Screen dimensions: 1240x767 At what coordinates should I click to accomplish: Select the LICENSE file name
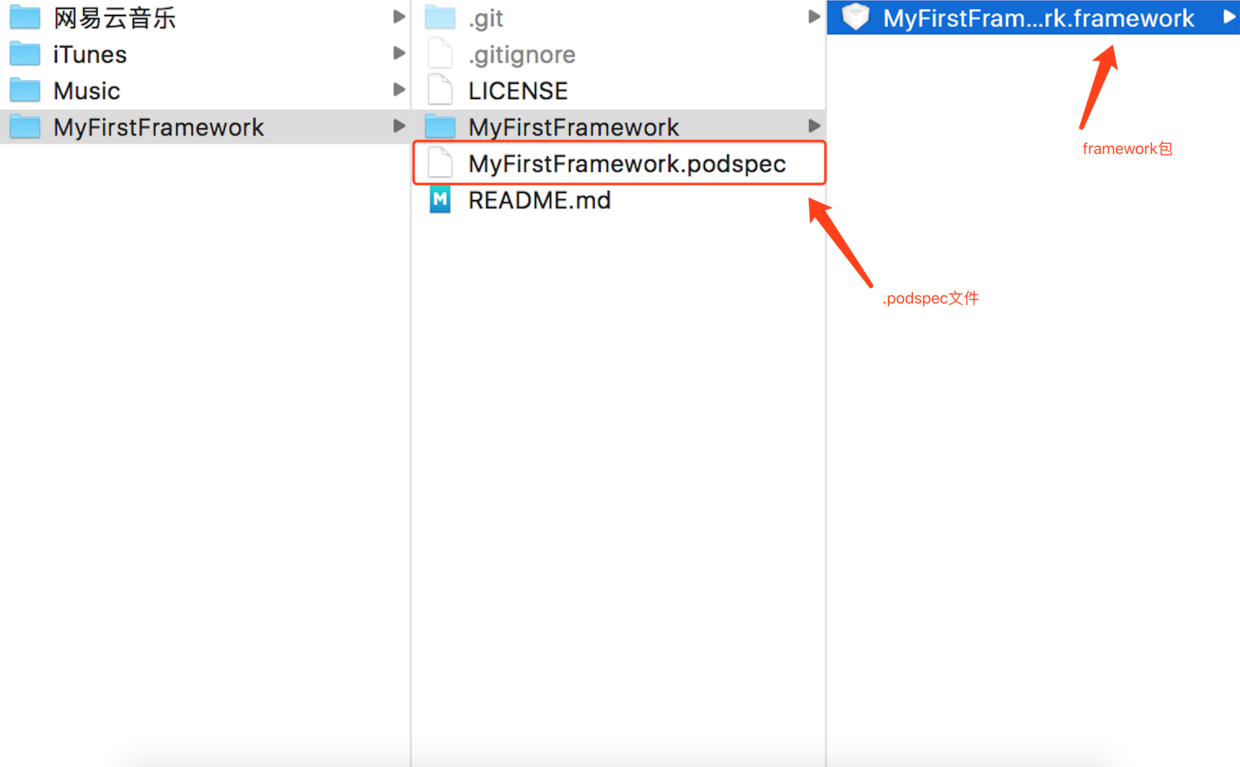[x=518, y=91]
